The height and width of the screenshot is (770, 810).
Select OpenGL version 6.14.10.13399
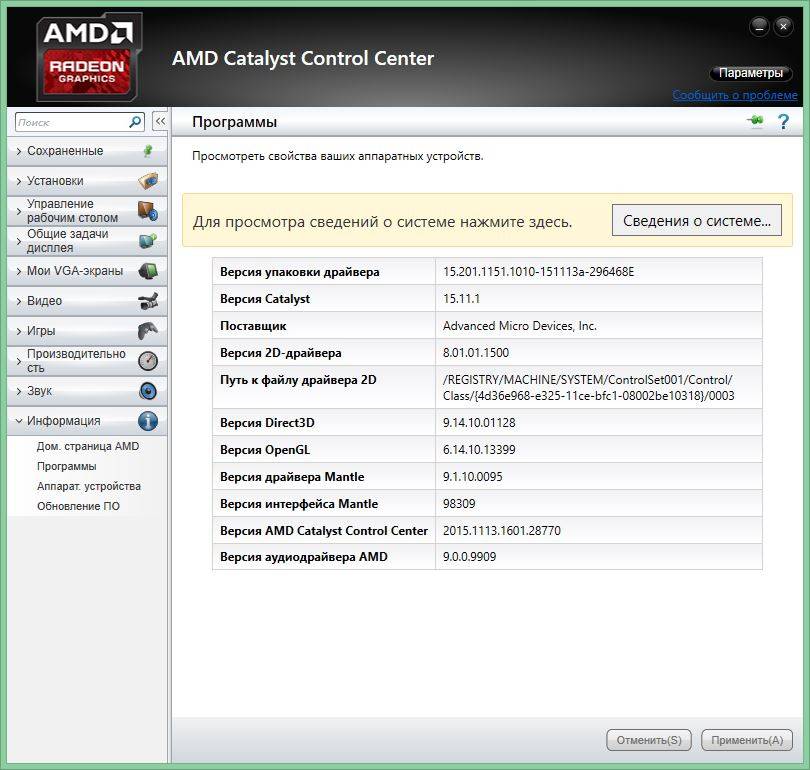tap(479, 449)
